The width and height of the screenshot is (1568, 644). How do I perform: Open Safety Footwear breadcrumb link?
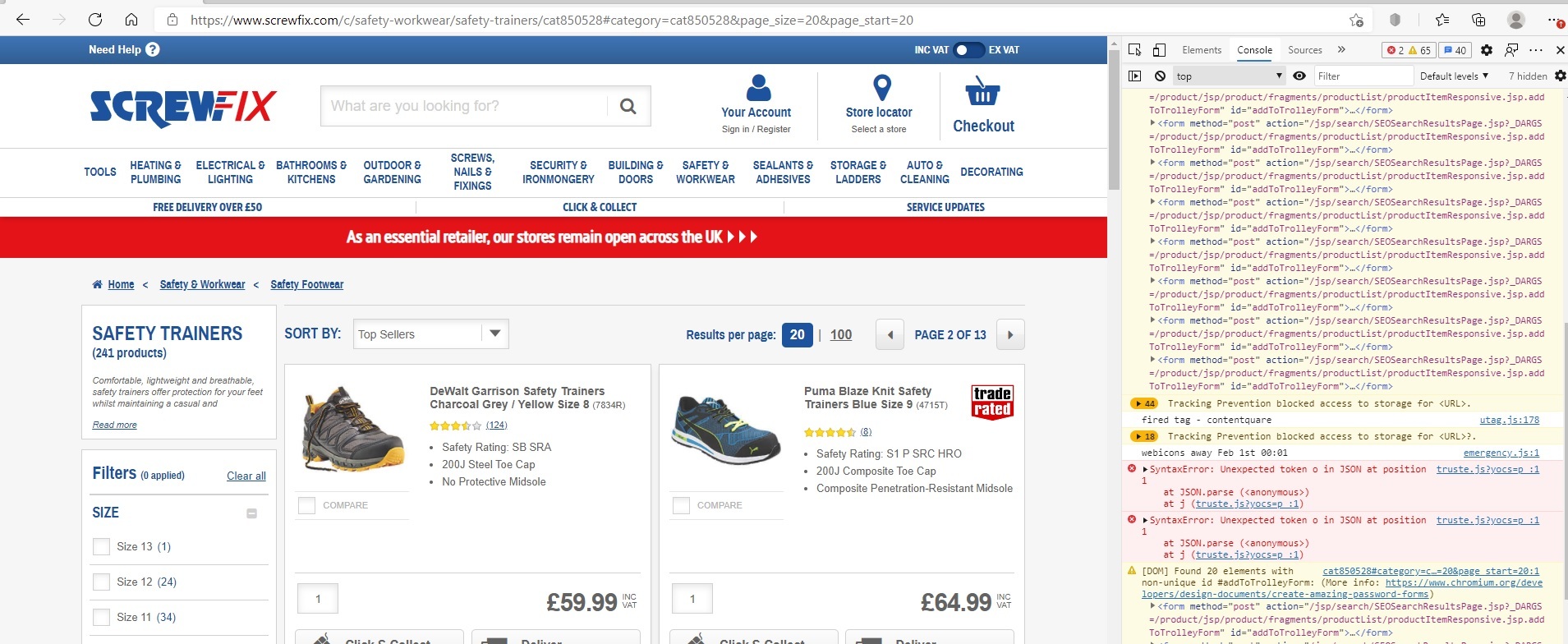(307, 284)
